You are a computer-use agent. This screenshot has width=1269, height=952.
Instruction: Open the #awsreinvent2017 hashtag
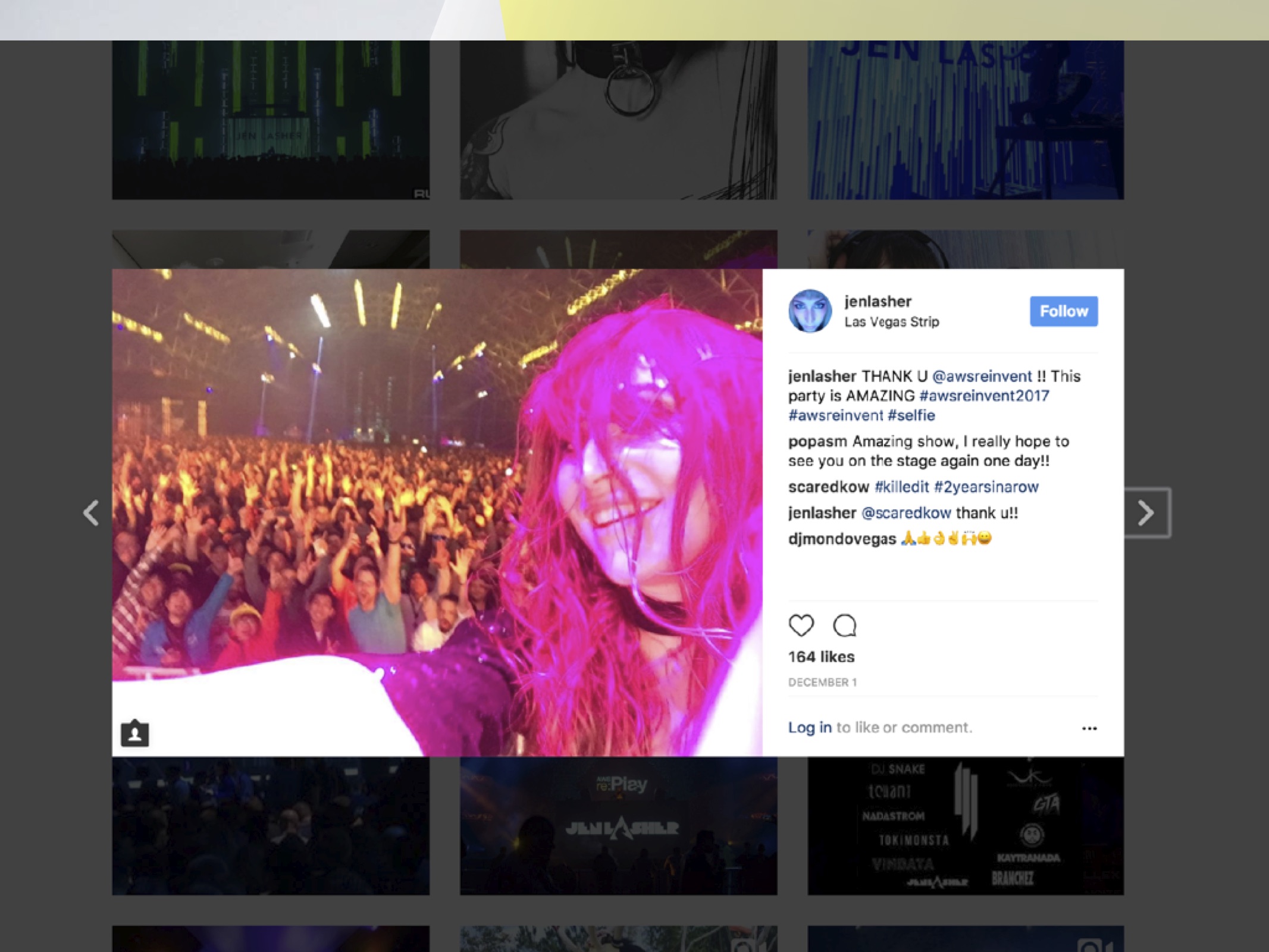[x=984, y=396]
